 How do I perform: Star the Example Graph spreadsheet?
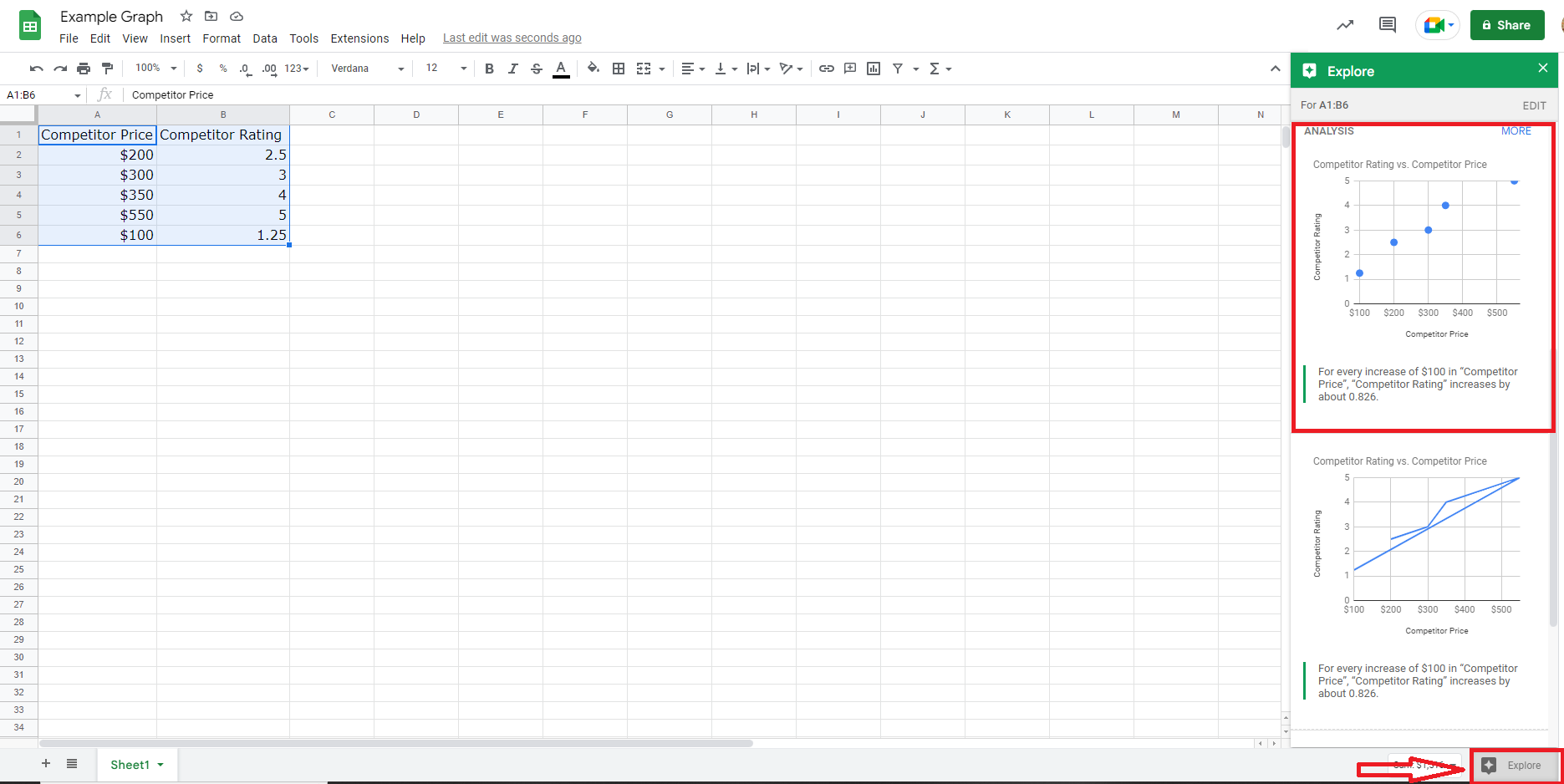pyautogui.click(x=186, y=15)
